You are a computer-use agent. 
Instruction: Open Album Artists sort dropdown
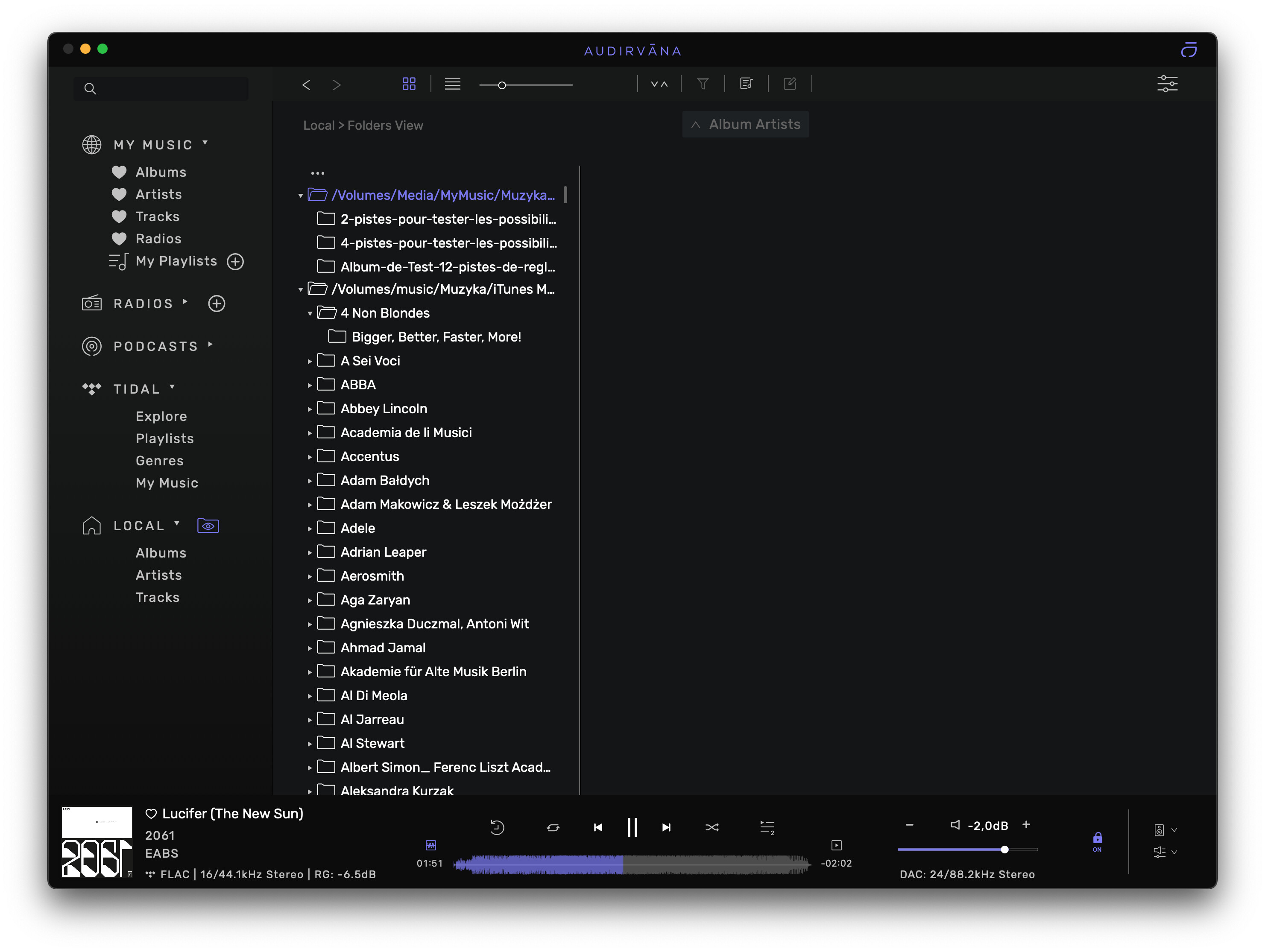pyautogui.click(x=745, y=124)
